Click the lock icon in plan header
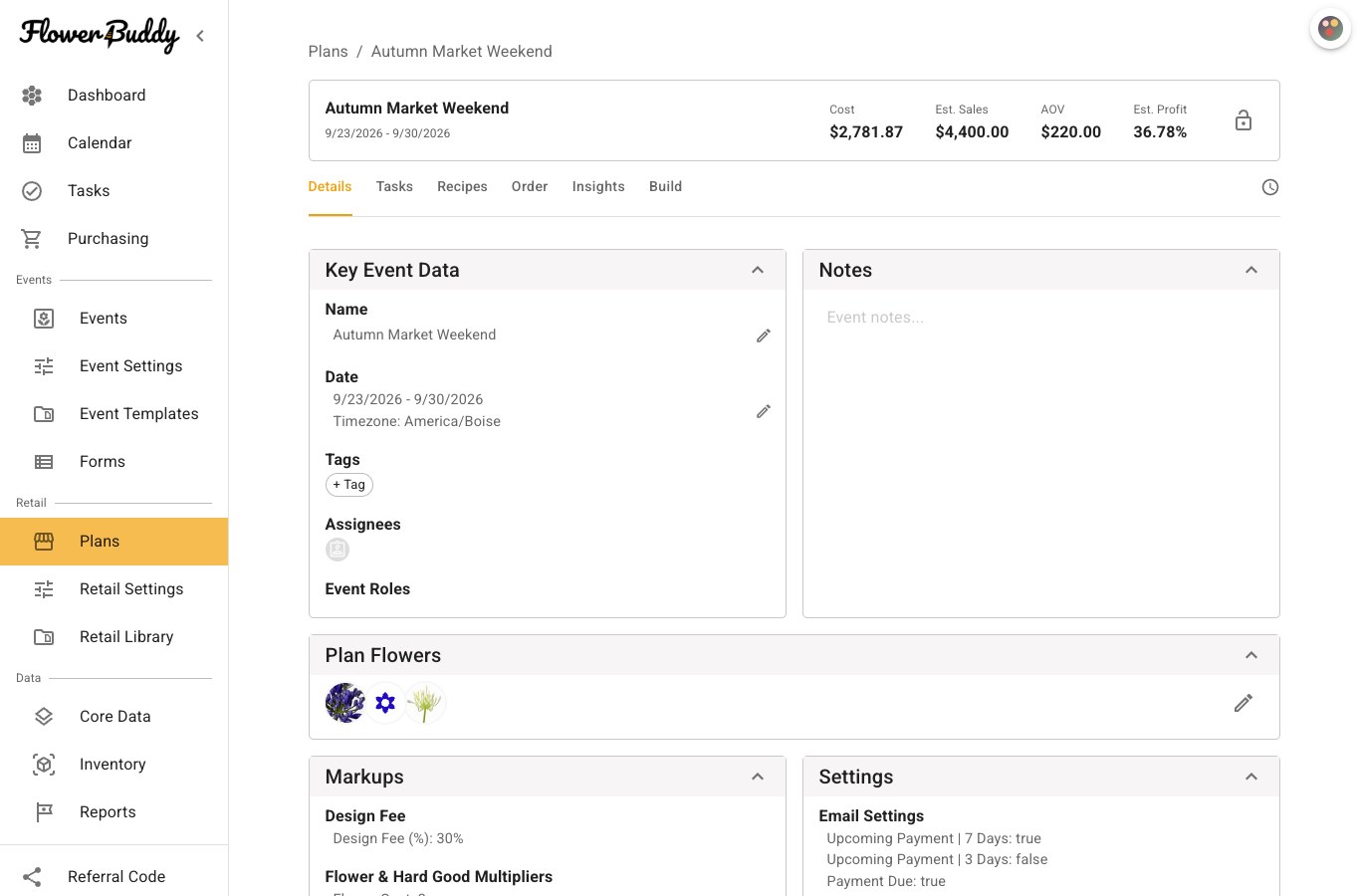The height and width of the screenshot is (896, 1359). click(1244, 120)
